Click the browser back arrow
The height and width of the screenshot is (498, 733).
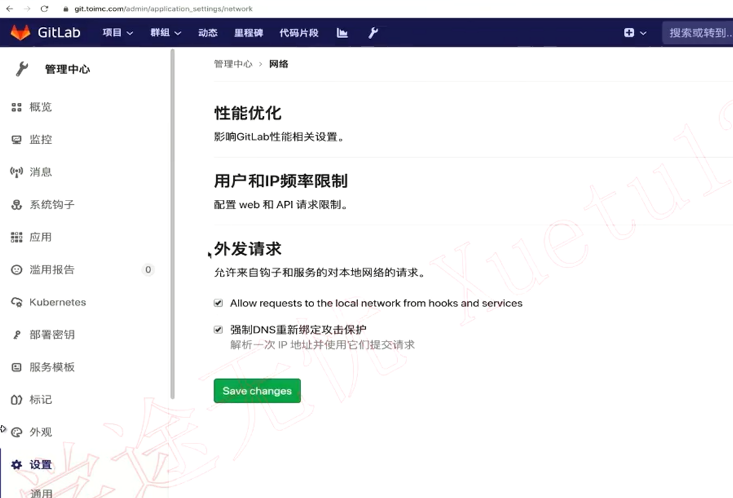9,8
